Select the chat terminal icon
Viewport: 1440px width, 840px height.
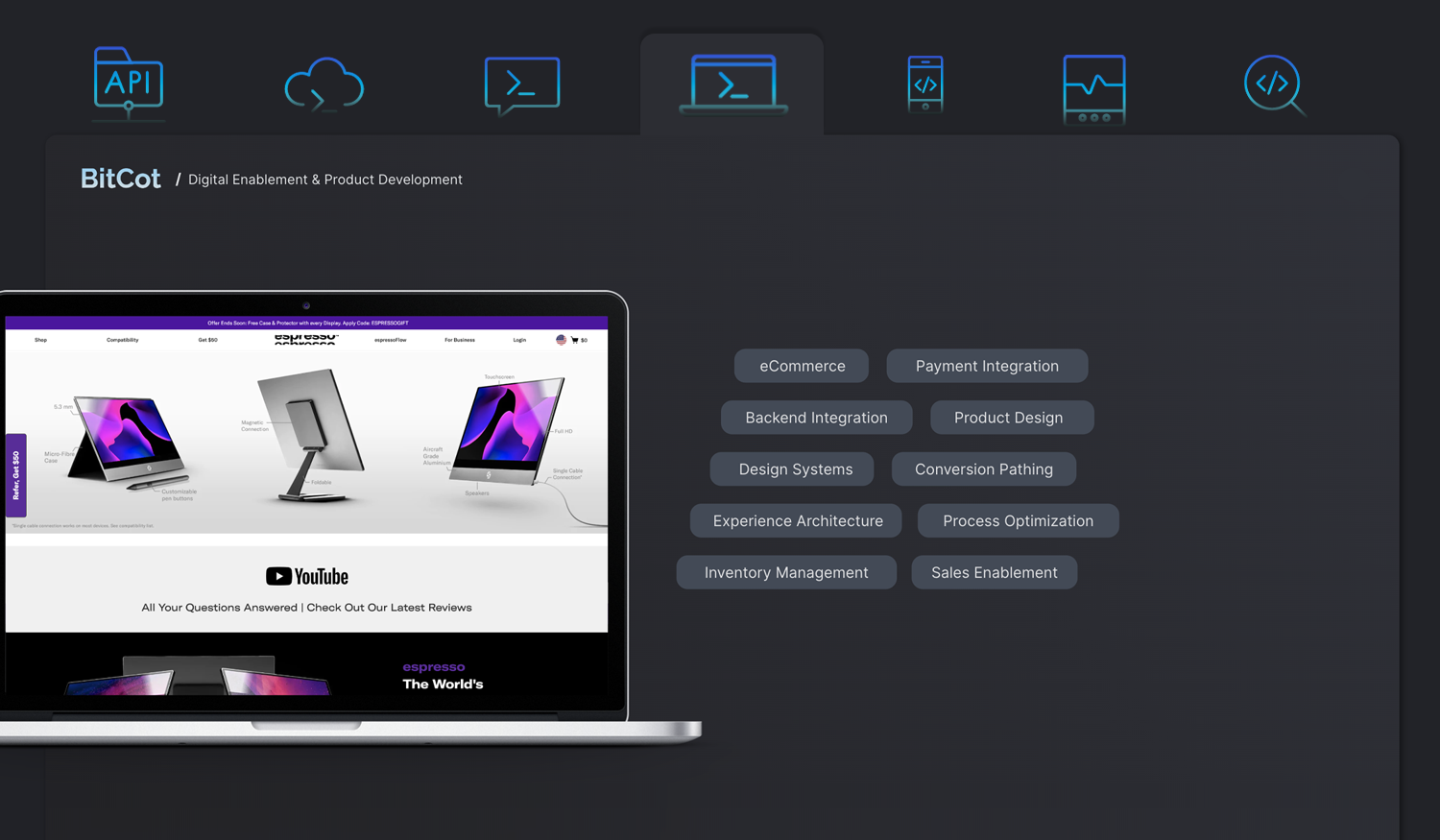tap(521, 84)
